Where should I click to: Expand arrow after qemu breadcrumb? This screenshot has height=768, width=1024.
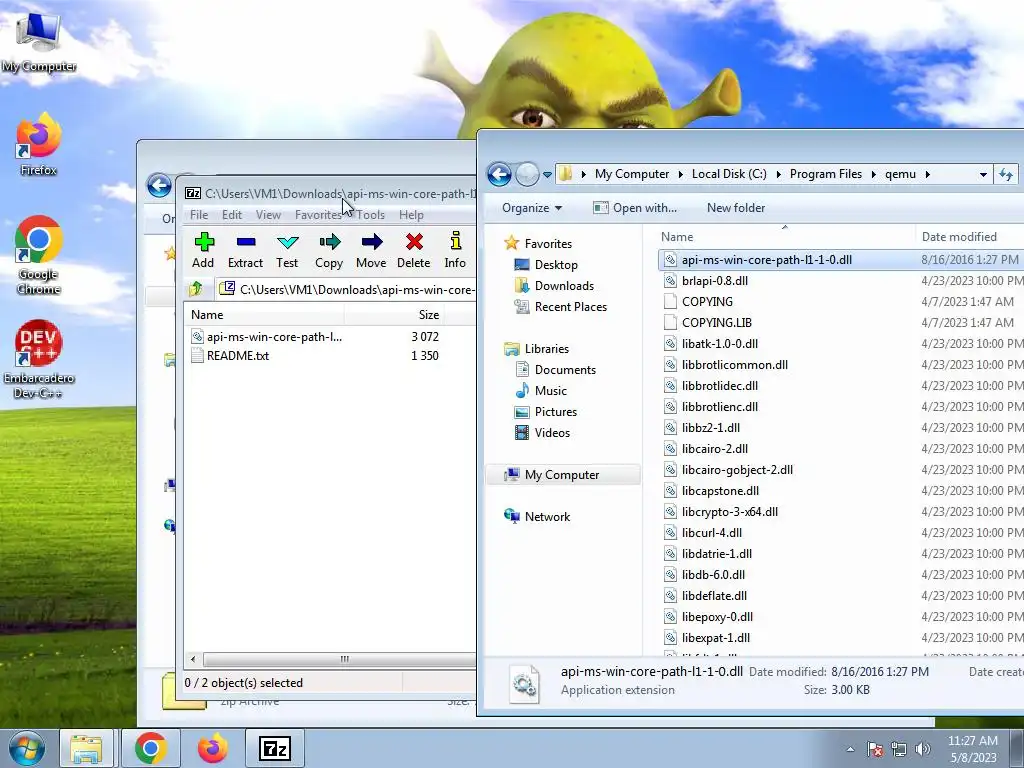pos(927,174)
